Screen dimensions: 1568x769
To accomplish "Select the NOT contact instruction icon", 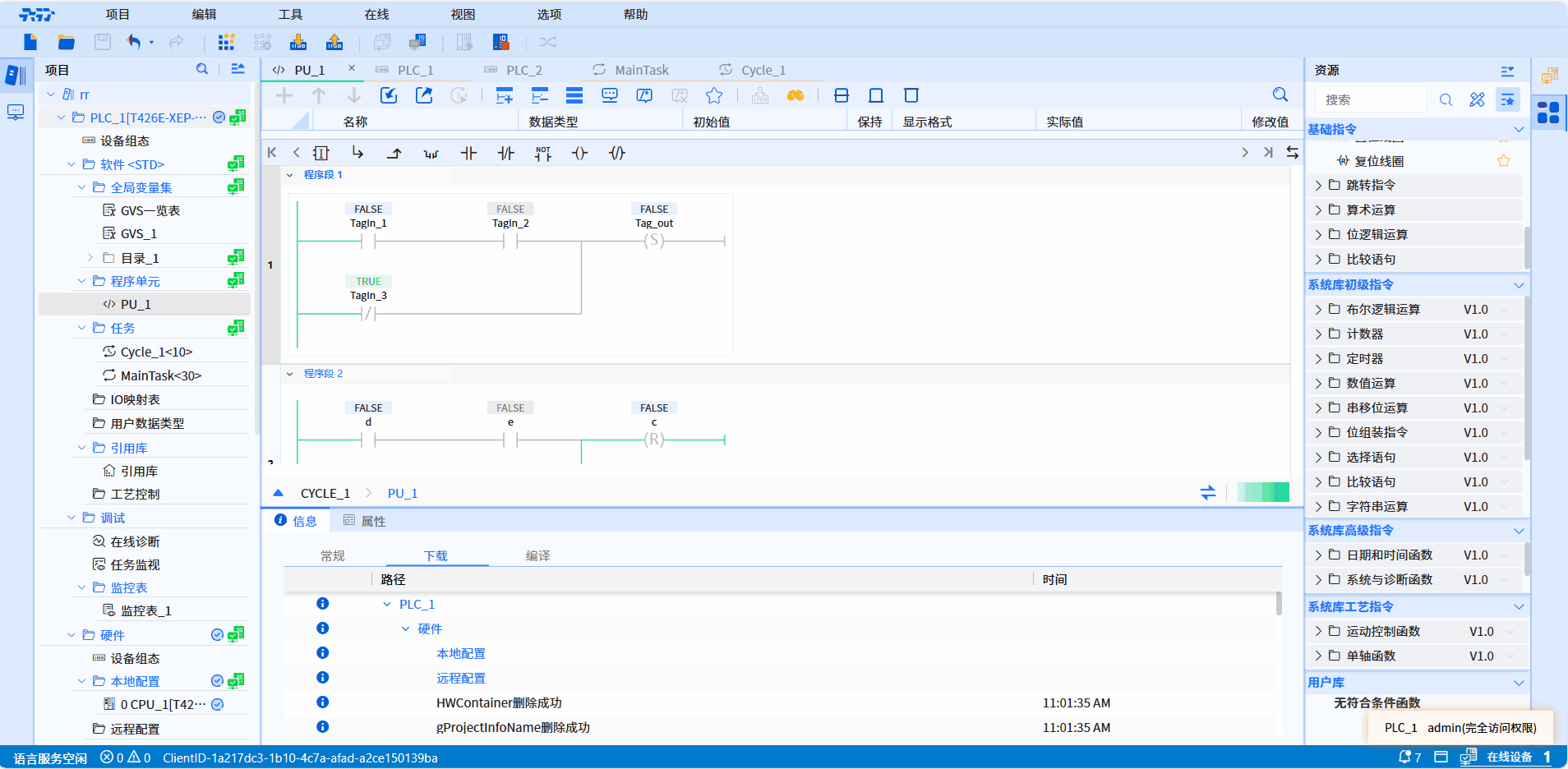I will pos(542,153).
